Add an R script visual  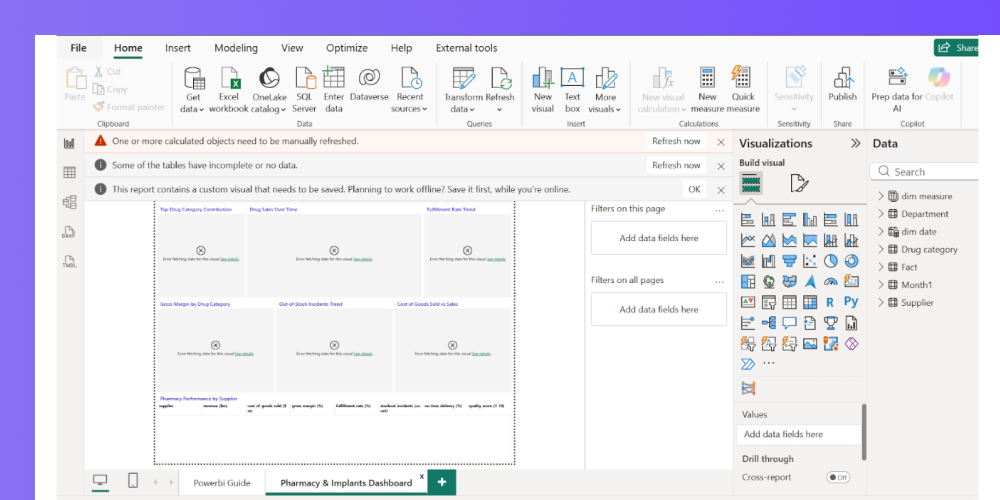pos(830,302)
